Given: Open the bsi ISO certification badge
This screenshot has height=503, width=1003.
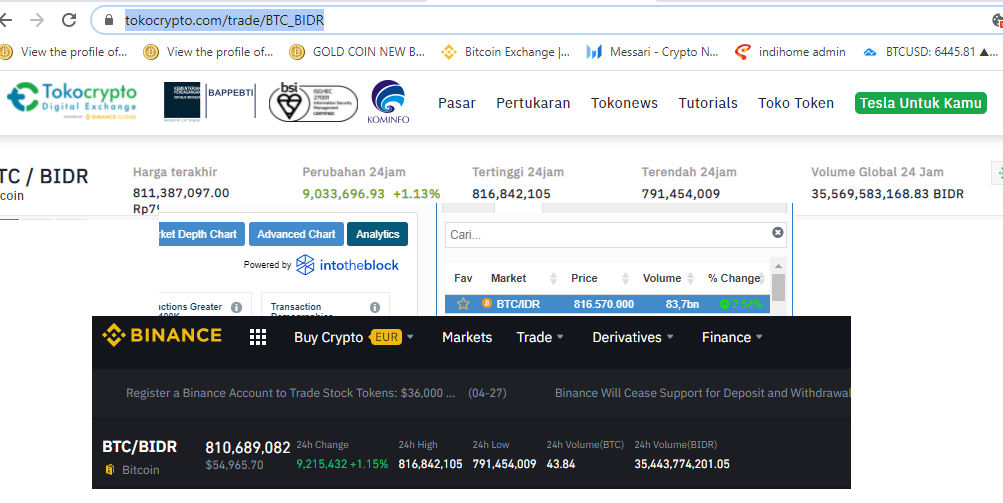Looking at the screenshot, I should pos(313,102).
